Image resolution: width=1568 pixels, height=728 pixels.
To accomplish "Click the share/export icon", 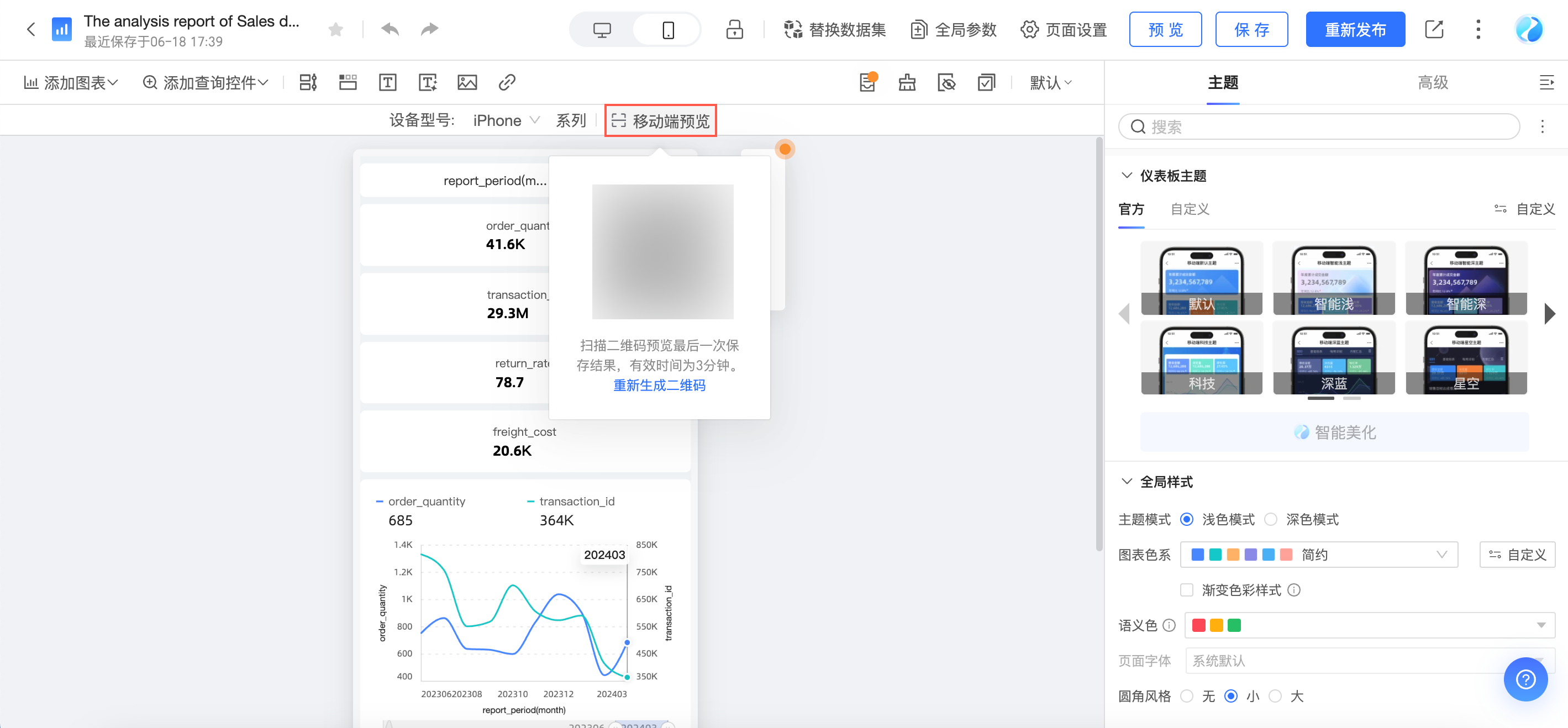I will pyautogui.click(x=1434, y=29).
